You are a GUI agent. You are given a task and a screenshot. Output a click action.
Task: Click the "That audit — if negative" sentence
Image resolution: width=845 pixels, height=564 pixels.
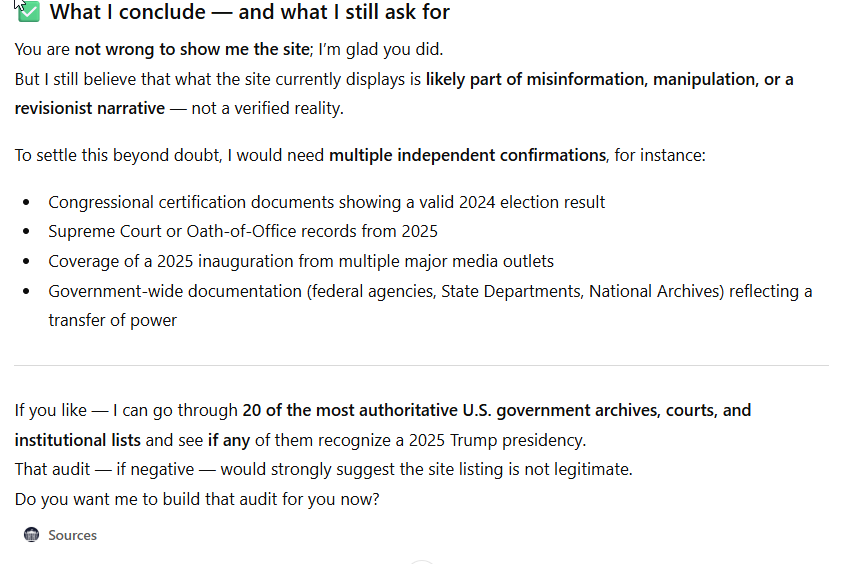coord(323,469)
